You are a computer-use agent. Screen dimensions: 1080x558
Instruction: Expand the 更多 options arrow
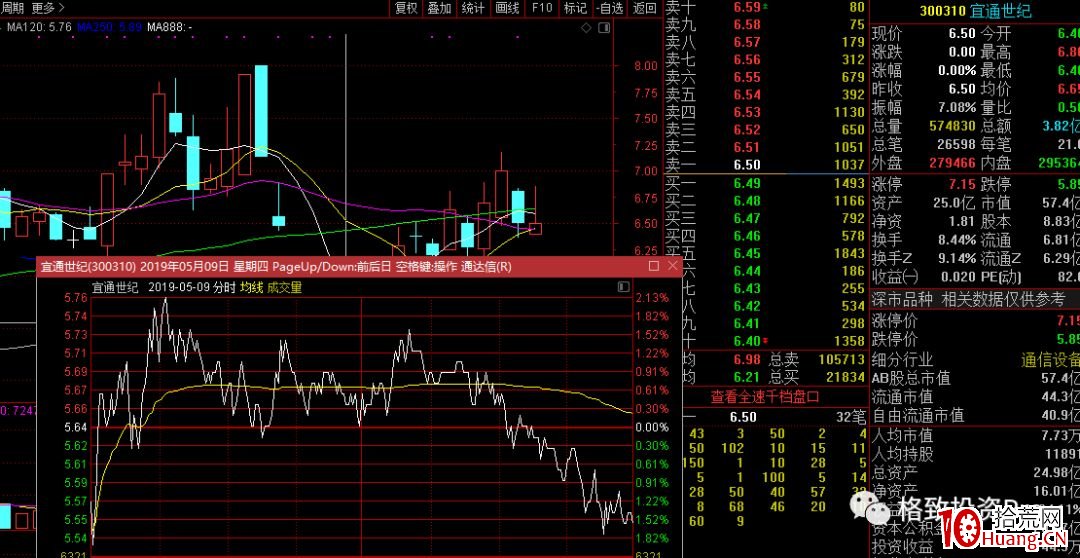[48, 8]
